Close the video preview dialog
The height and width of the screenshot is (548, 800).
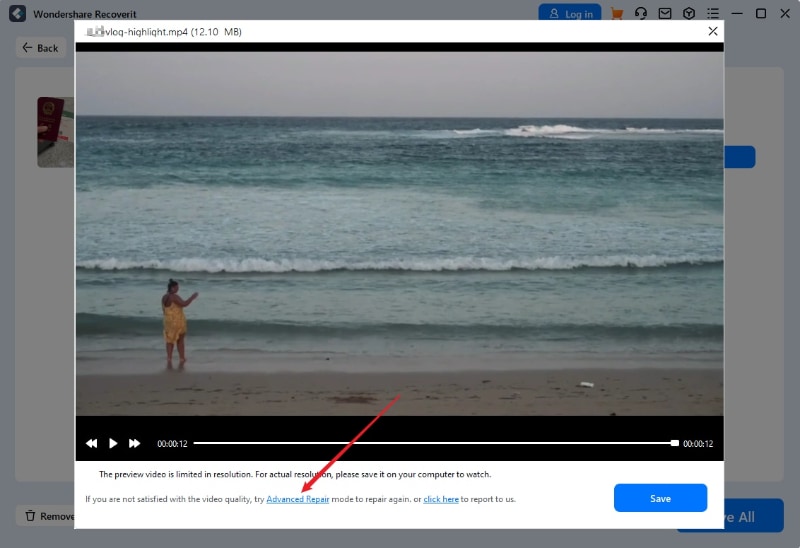pos(713,32)
